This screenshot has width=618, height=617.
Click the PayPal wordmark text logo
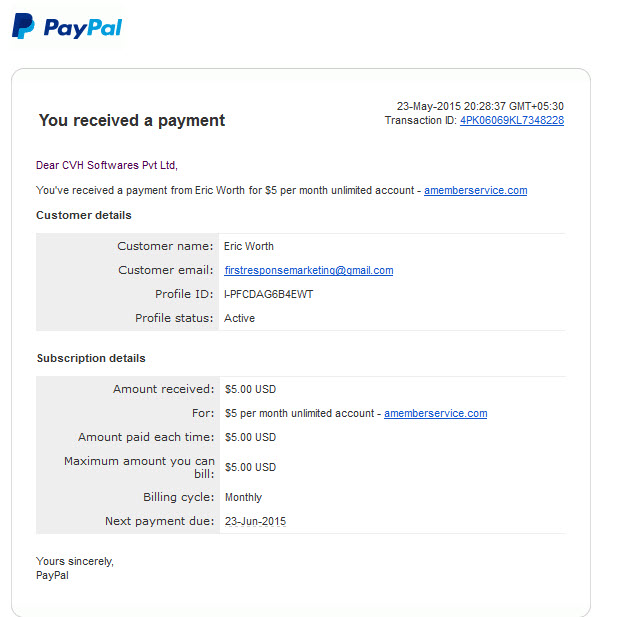coord(83,28)
